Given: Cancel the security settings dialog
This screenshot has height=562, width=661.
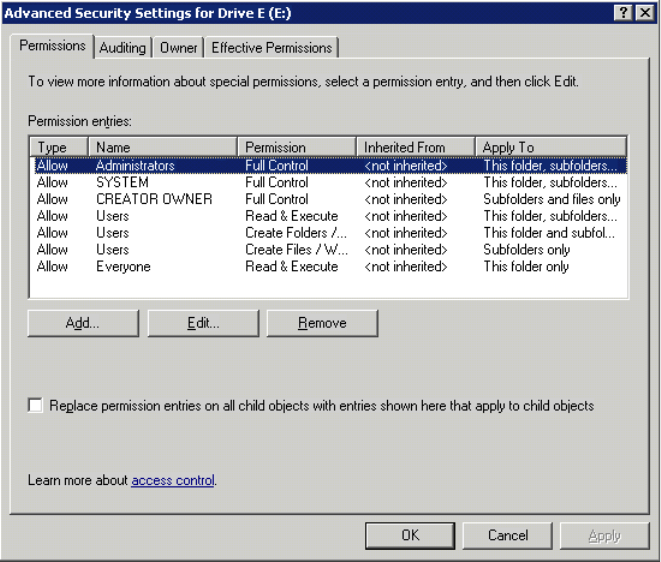Looking at the screenshot, I should [x=507, y=536].
